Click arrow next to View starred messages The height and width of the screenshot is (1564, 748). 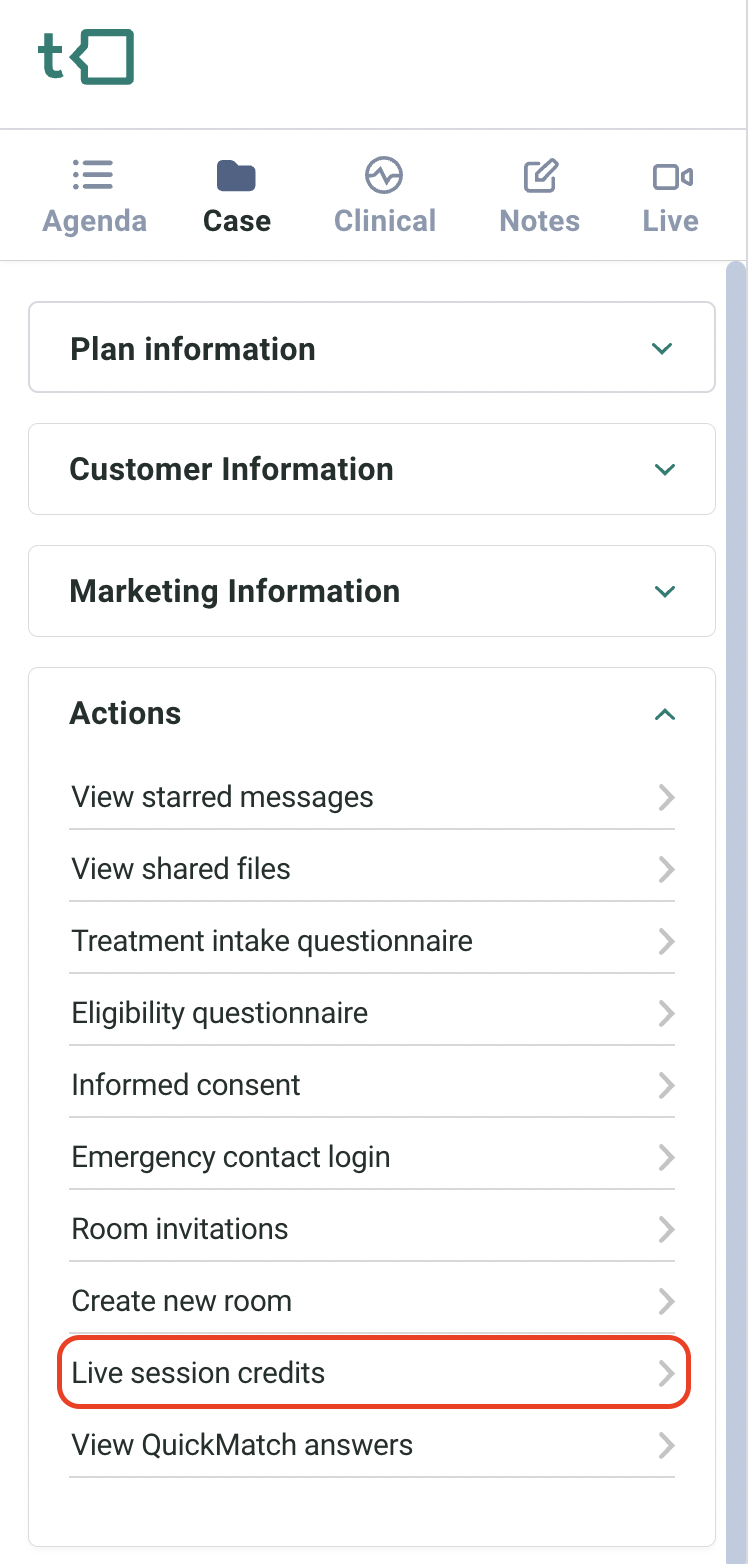(x=666, y=797)
